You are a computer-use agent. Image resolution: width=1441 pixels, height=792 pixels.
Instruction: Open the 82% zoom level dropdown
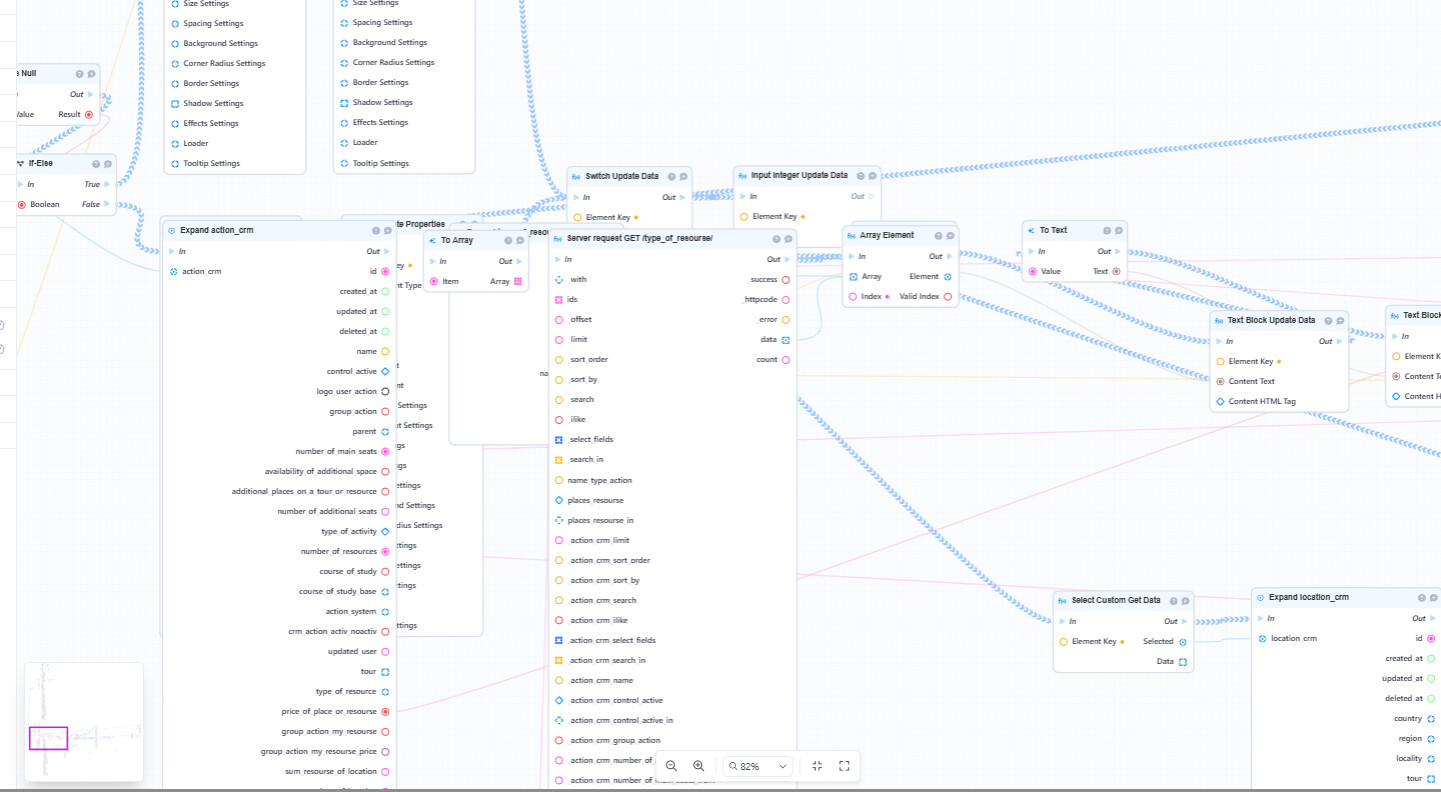coord(759,766)
